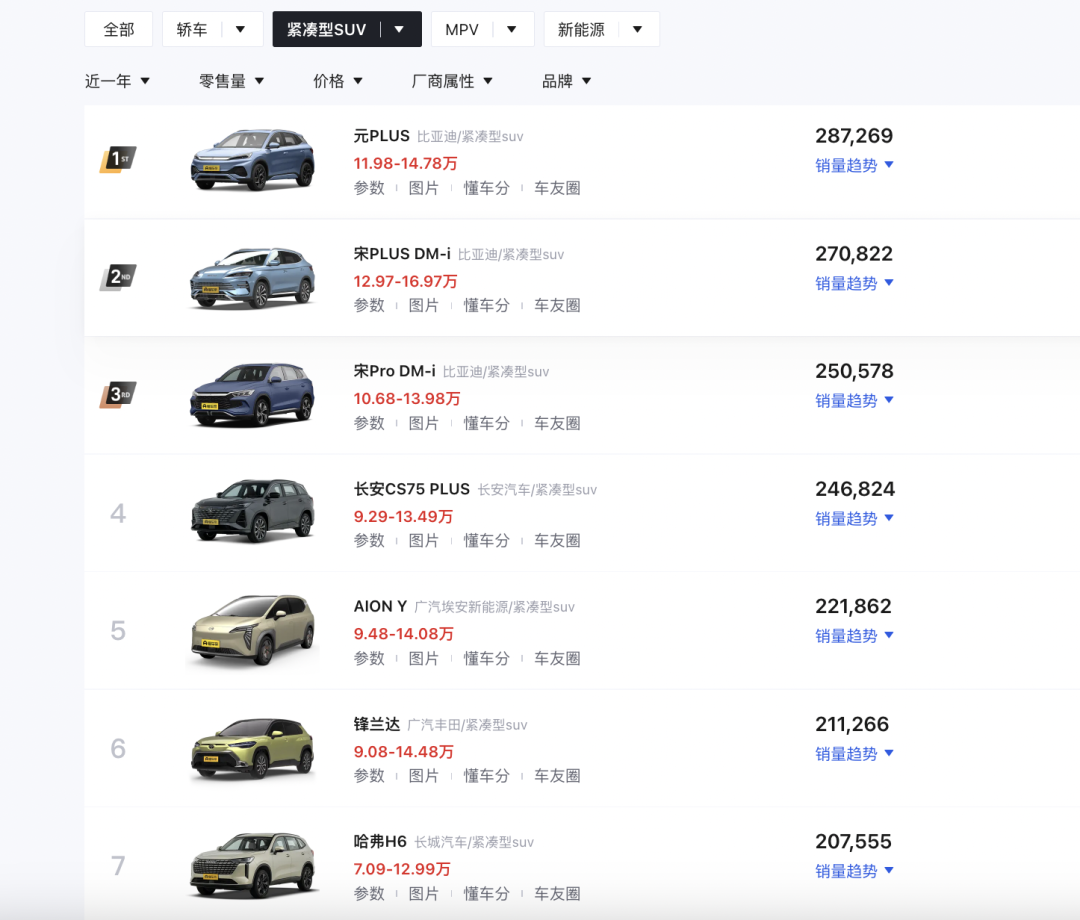Click the 2nd place rank badge

pyautogui.click(x=118, y=277)
